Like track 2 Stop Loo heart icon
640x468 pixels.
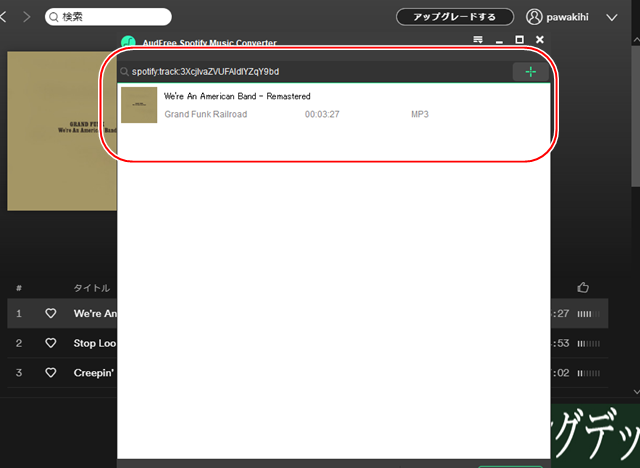coord(51,343)
